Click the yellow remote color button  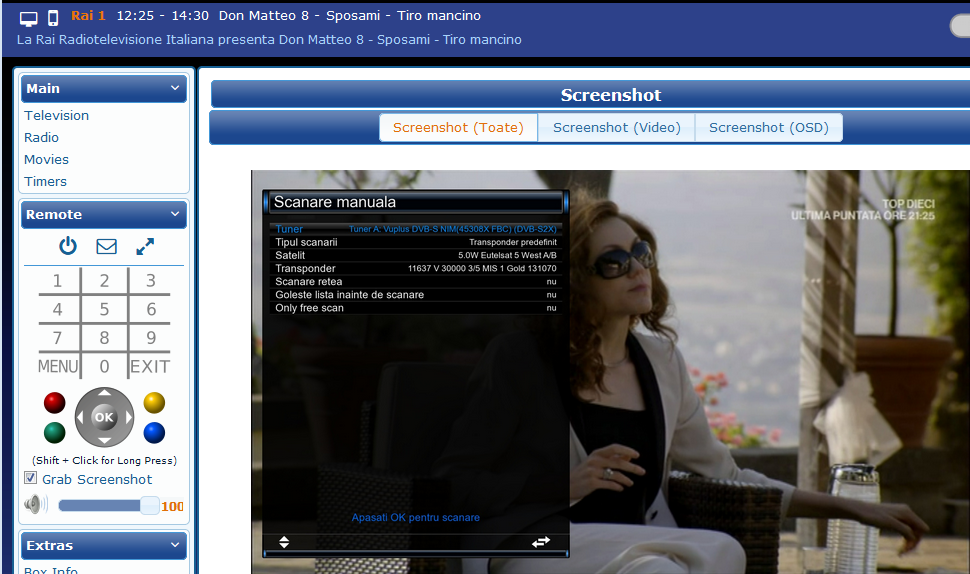(154, 403)
